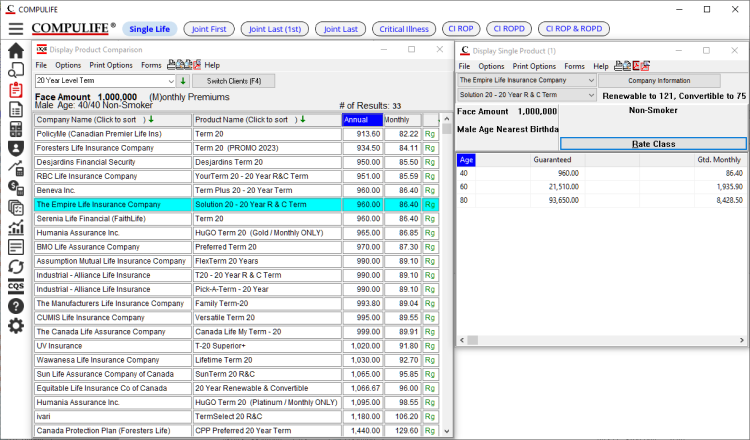Image resolution: width=750 pixels, height=440 pixels.
Task: Click right arrow of Single Product horizontal scrollbar
Action: pos(742,340)
